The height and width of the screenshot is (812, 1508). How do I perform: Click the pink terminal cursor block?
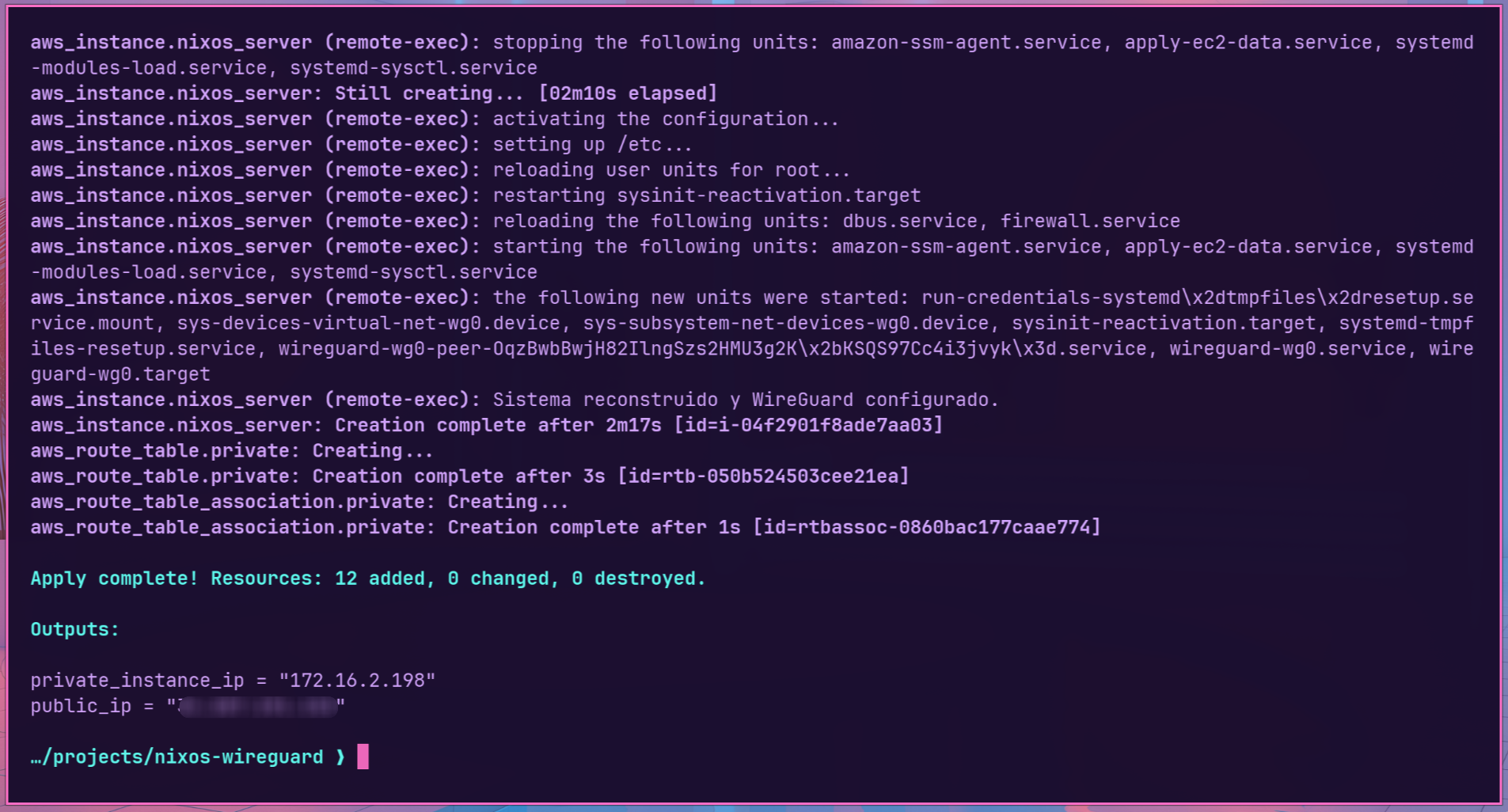pyautogui.click(x=363, y=757)
